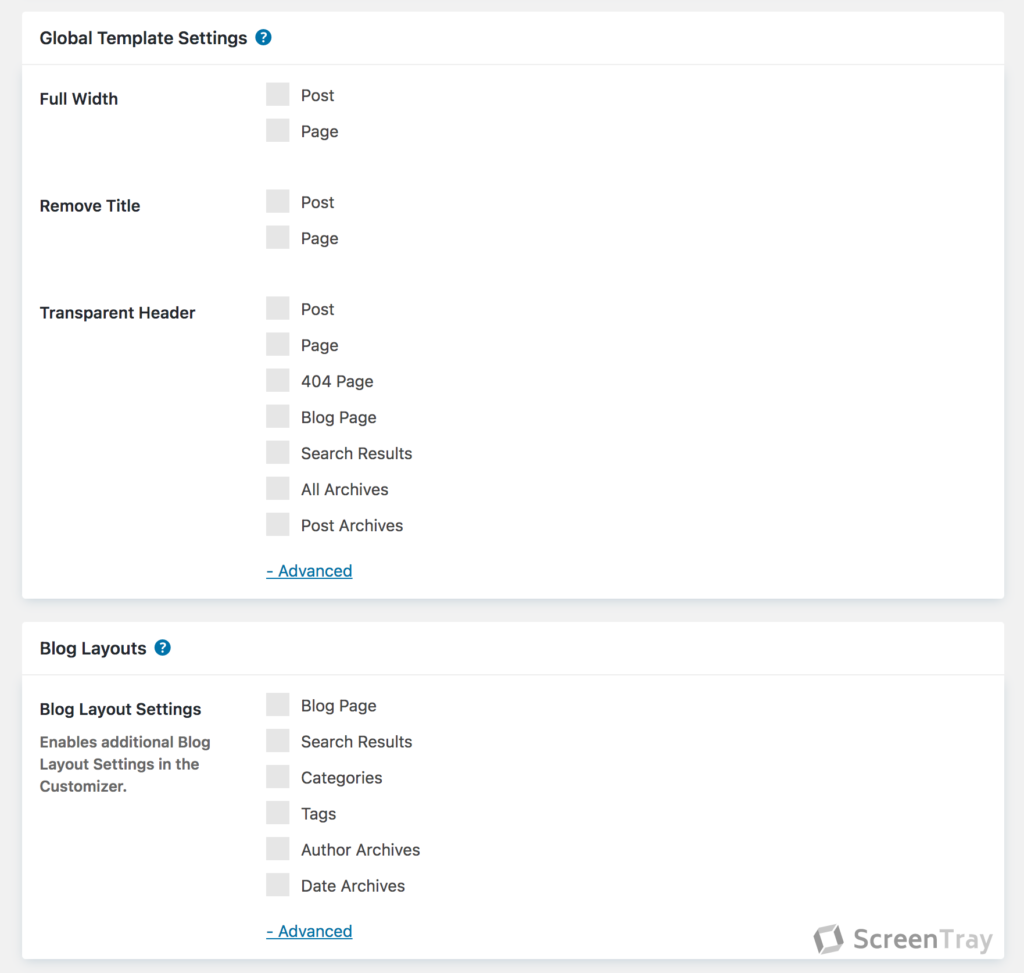Open the Global Template Settings help icon

click(x=263, y=37)
